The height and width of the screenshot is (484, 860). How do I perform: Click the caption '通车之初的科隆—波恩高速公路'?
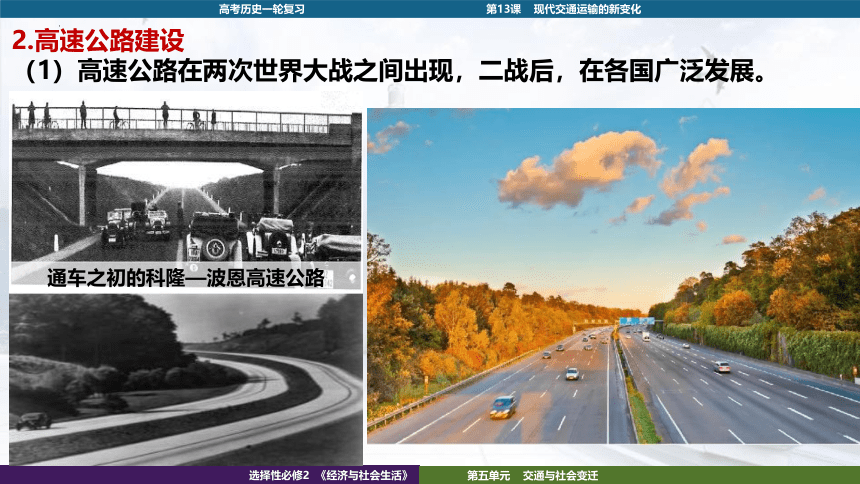[186, 278]
